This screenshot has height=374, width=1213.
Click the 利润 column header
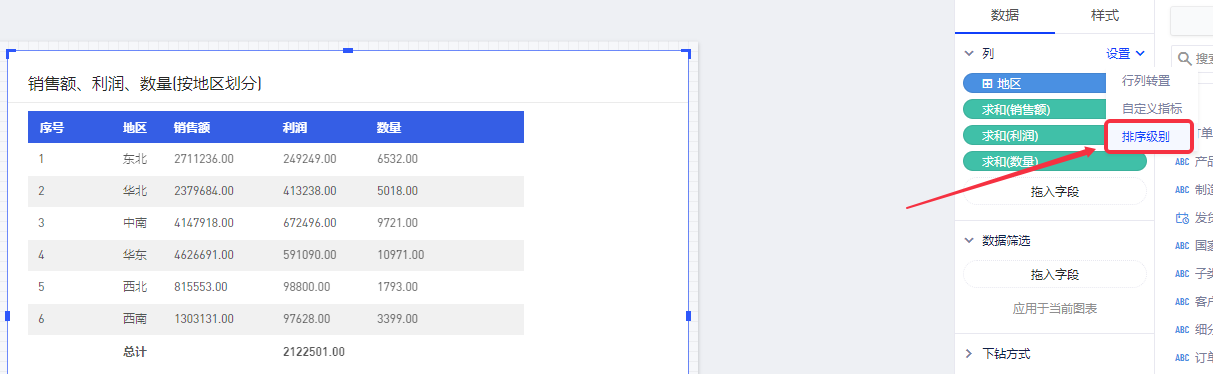point(294,127)
